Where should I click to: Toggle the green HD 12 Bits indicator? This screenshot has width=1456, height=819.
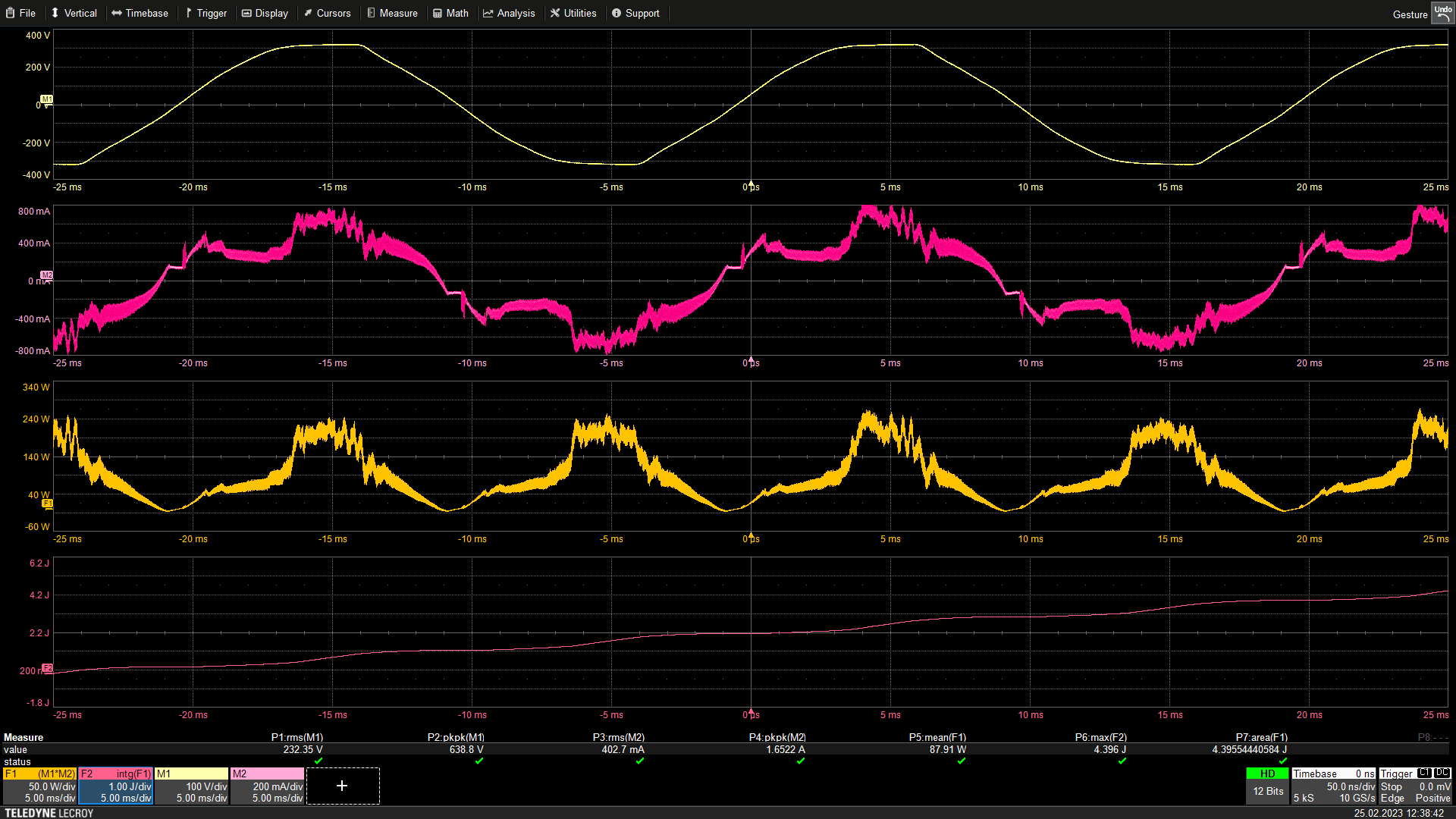click(x=1267, y=785)
